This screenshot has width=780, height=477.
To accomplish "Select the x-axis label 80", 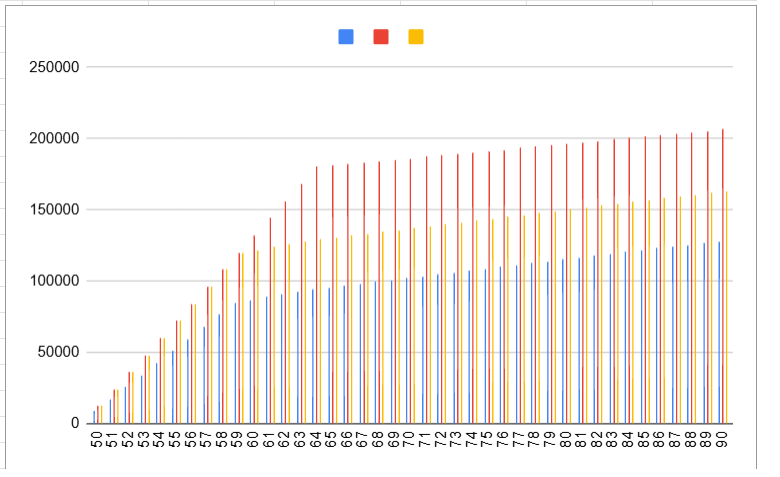I will coord(566,439).
